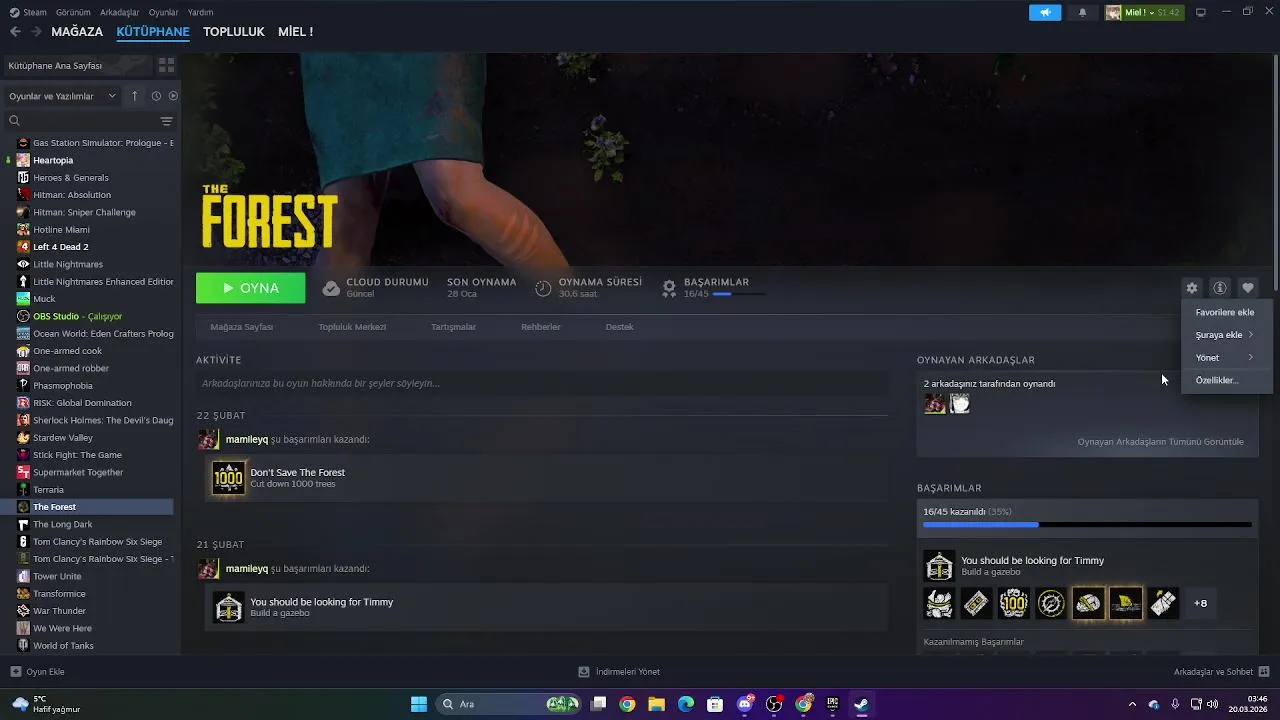This screenshot has width=1280, height=720.
Task: Click the mamileyq name on 22 Şubat
Action: click(246, 440)
